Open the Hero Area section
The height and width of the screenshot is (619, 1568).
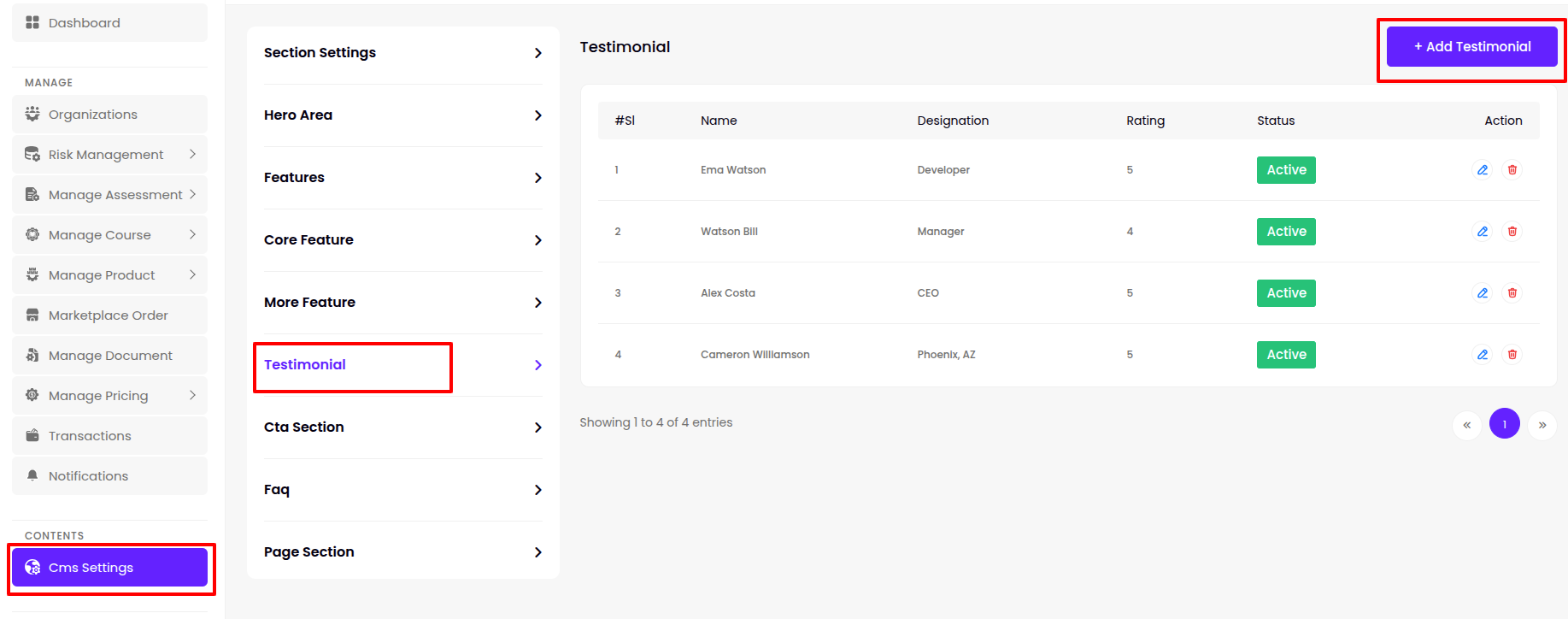click(402, 115)
